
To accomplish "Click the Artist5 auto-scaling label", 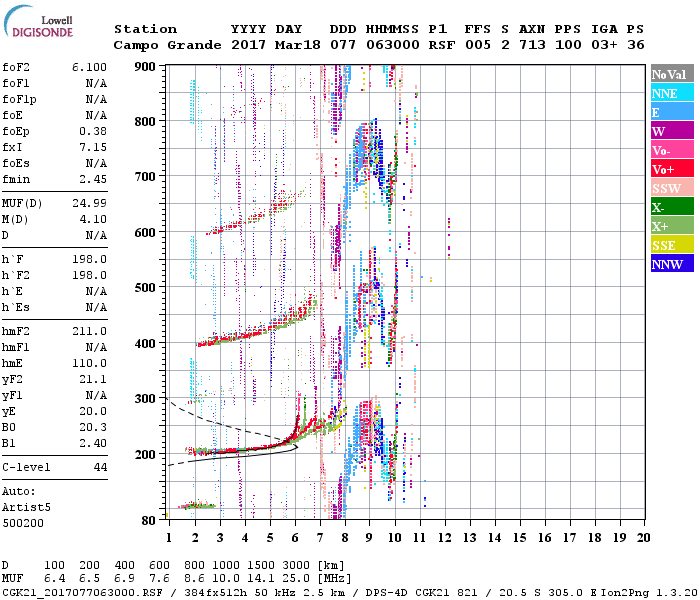I will click(26, 508).
